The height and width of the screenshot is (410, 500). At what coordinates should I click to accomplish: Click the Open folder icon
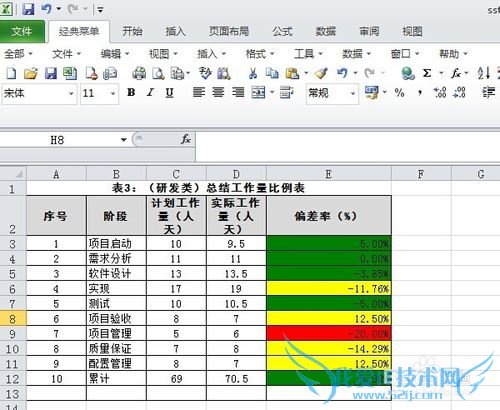pyautogui.click(x=31, y=73)
